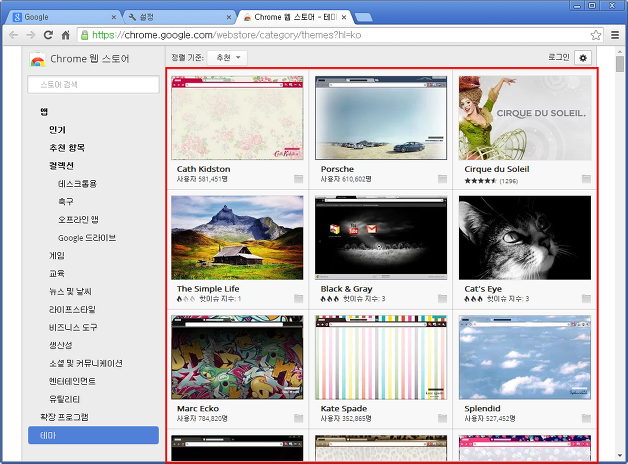Close the Chrome 웹 스토어 tab

tap(344, 17)
